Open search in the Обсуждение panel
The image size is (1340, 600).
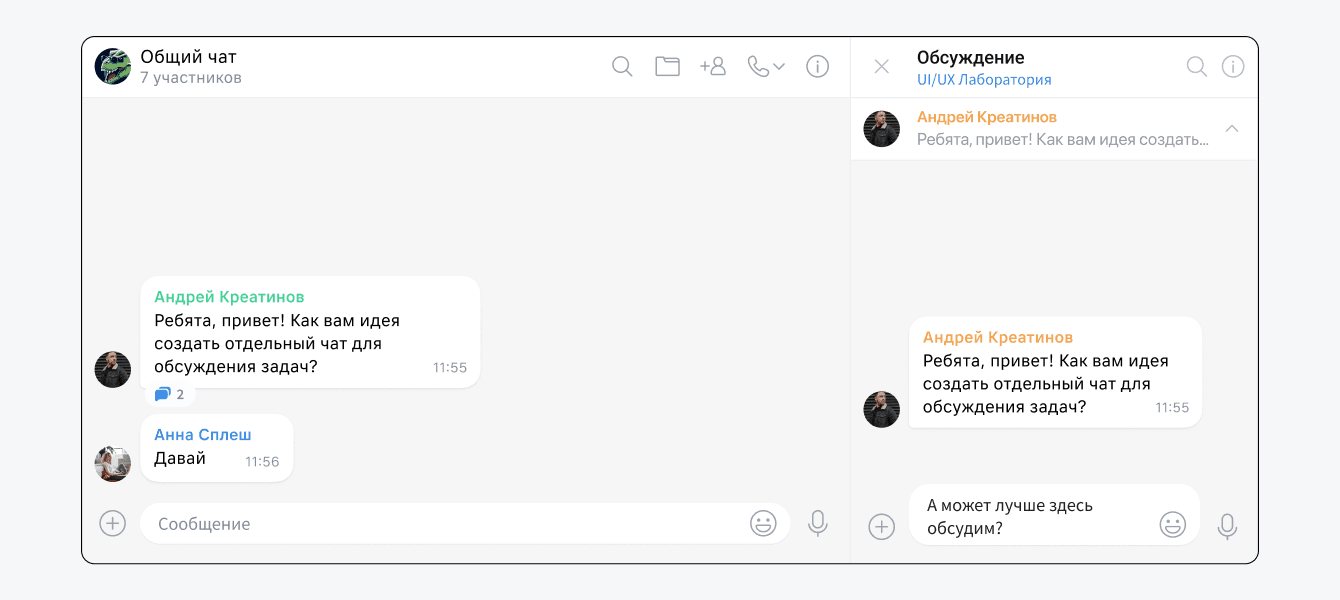(1196, 66)
